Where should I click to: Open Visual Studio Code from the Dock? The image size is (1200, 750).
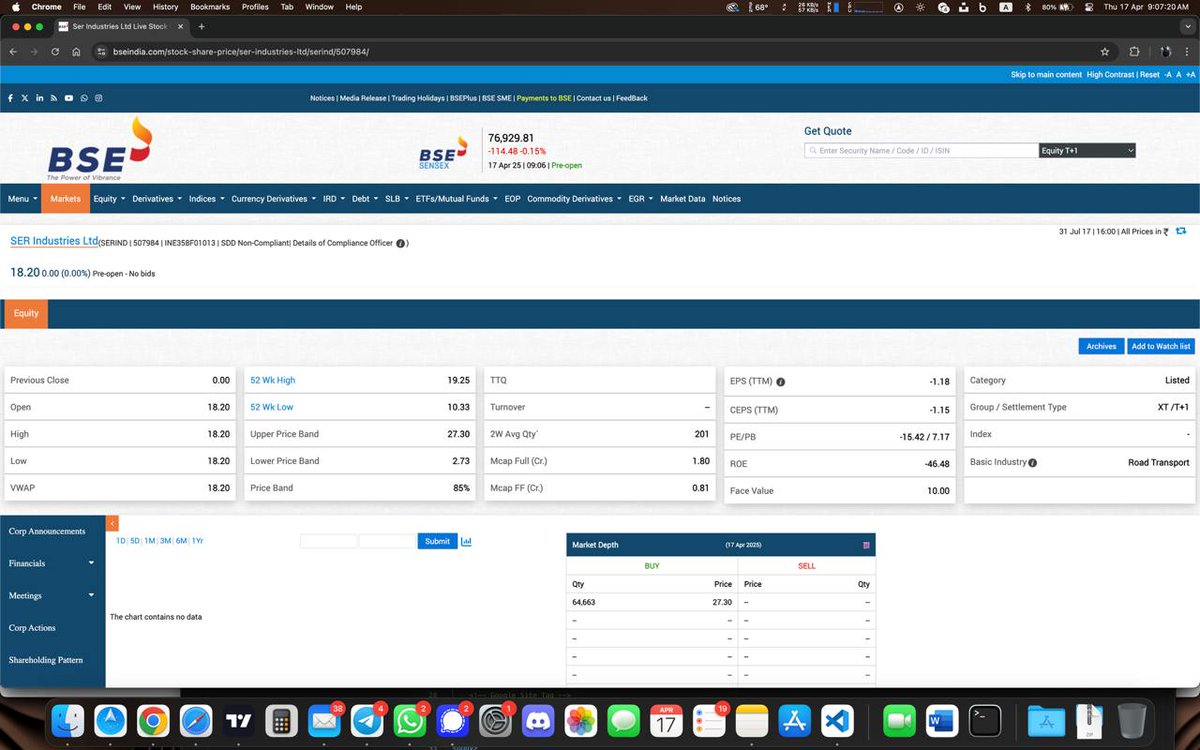pos(837,720)
